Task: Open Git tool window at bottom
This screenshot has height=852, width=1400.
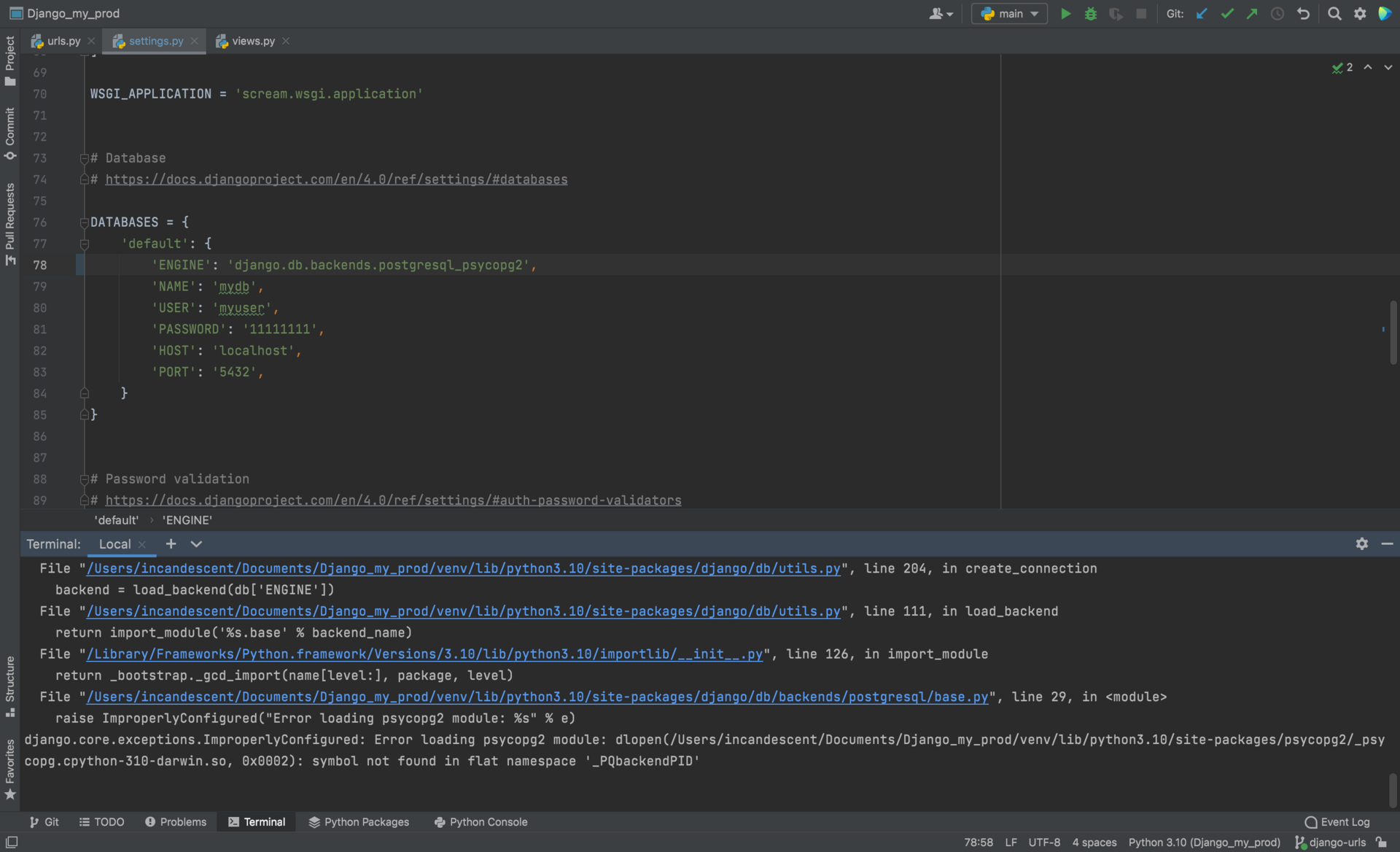Action: pyautogui.click(x=44, y=822)
